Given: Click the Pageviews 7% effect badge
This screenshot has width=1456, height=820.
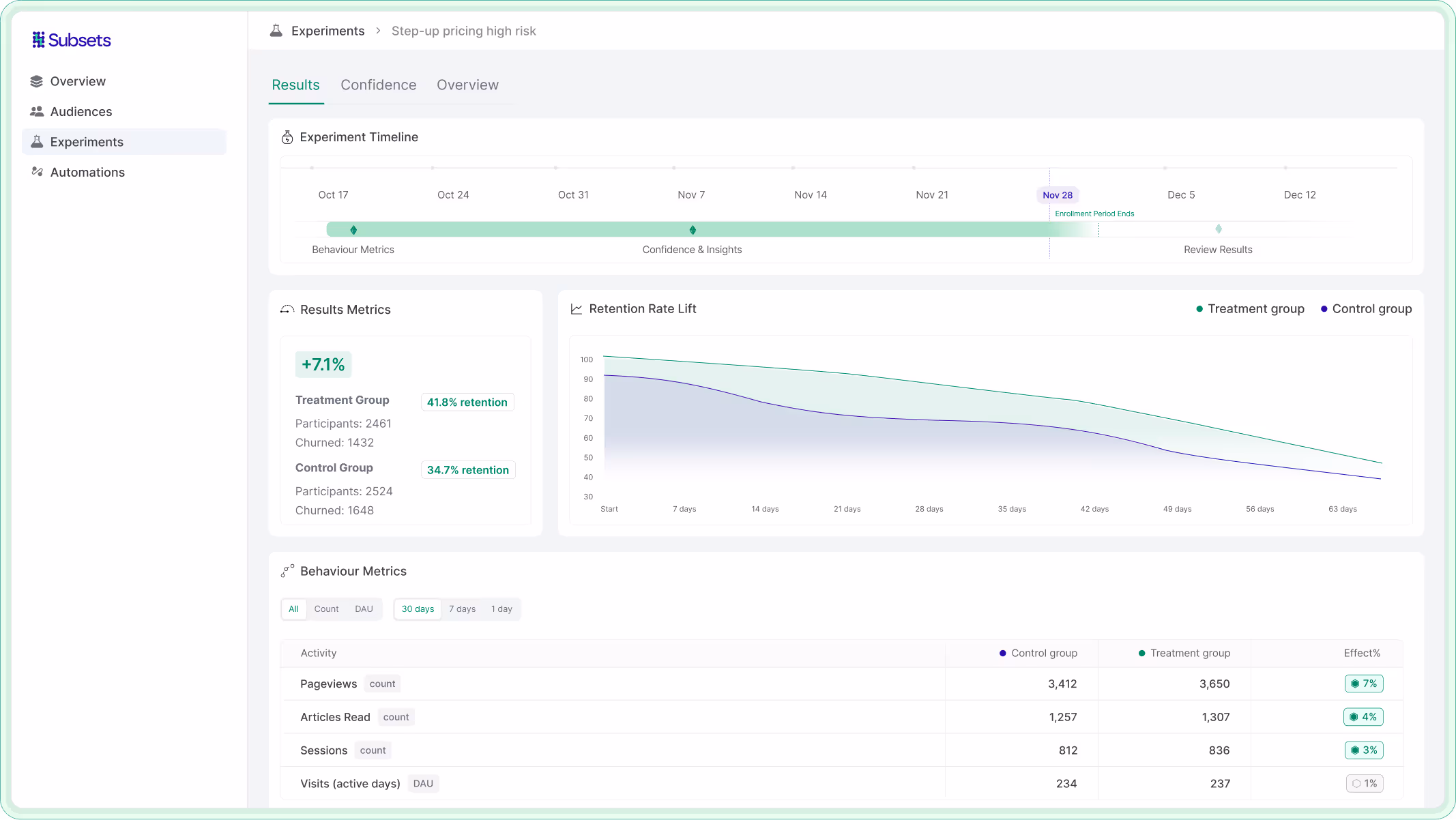Looking at the screenshot, I should click(x=1363, y=684).
